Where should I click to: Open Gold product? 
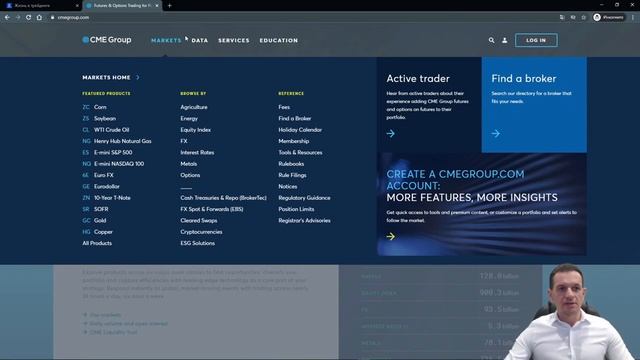[100, 220]
